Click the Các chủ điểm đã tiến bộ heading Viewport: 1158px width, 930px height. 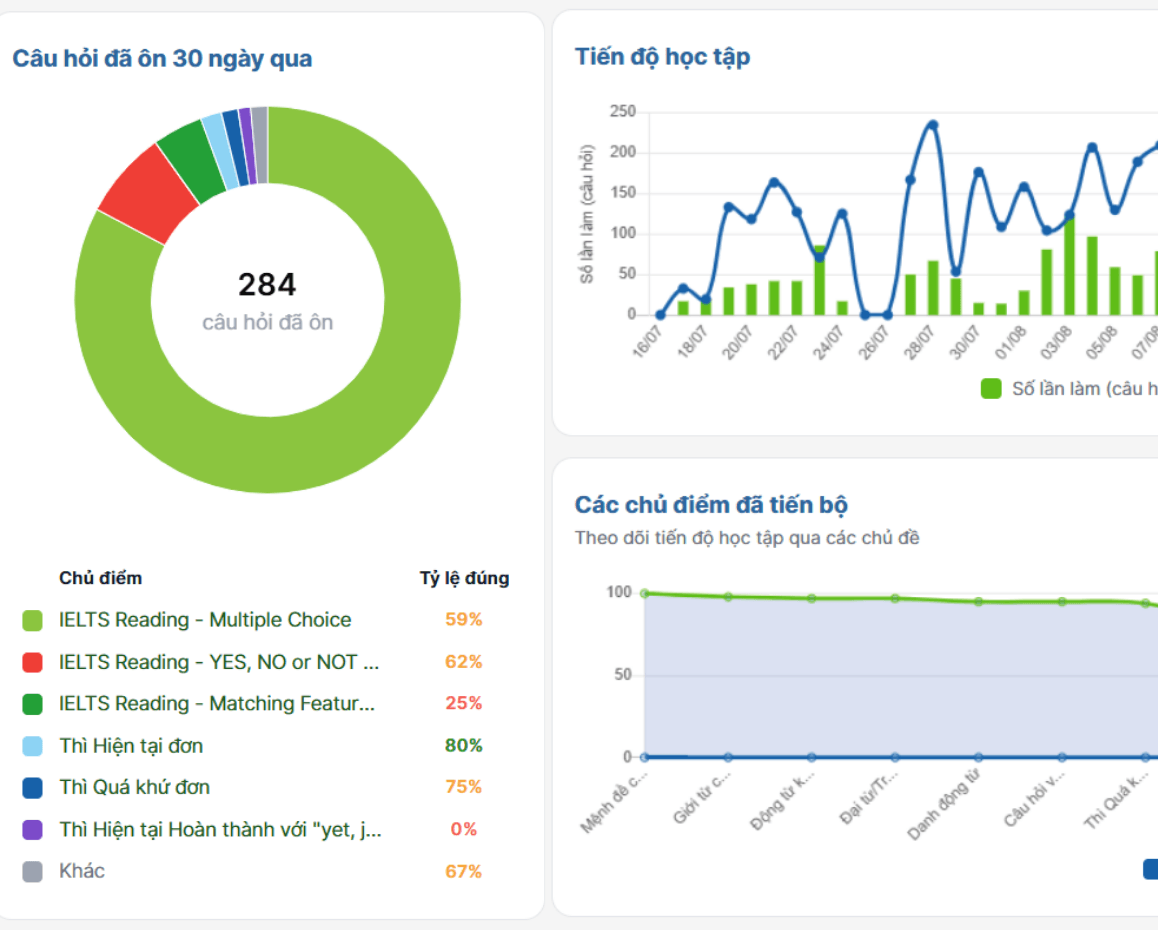[x=711, y=505]
